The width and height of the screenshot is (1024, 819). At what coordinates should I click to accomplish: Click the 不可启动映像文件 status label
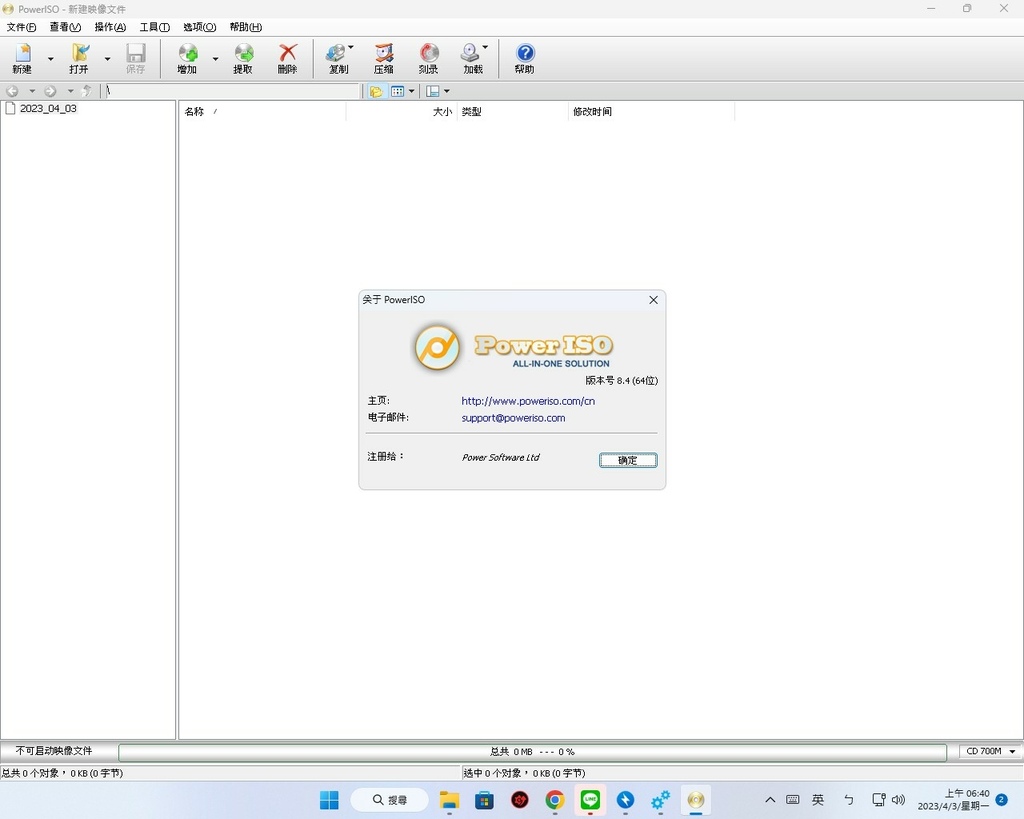pos(54,751)
